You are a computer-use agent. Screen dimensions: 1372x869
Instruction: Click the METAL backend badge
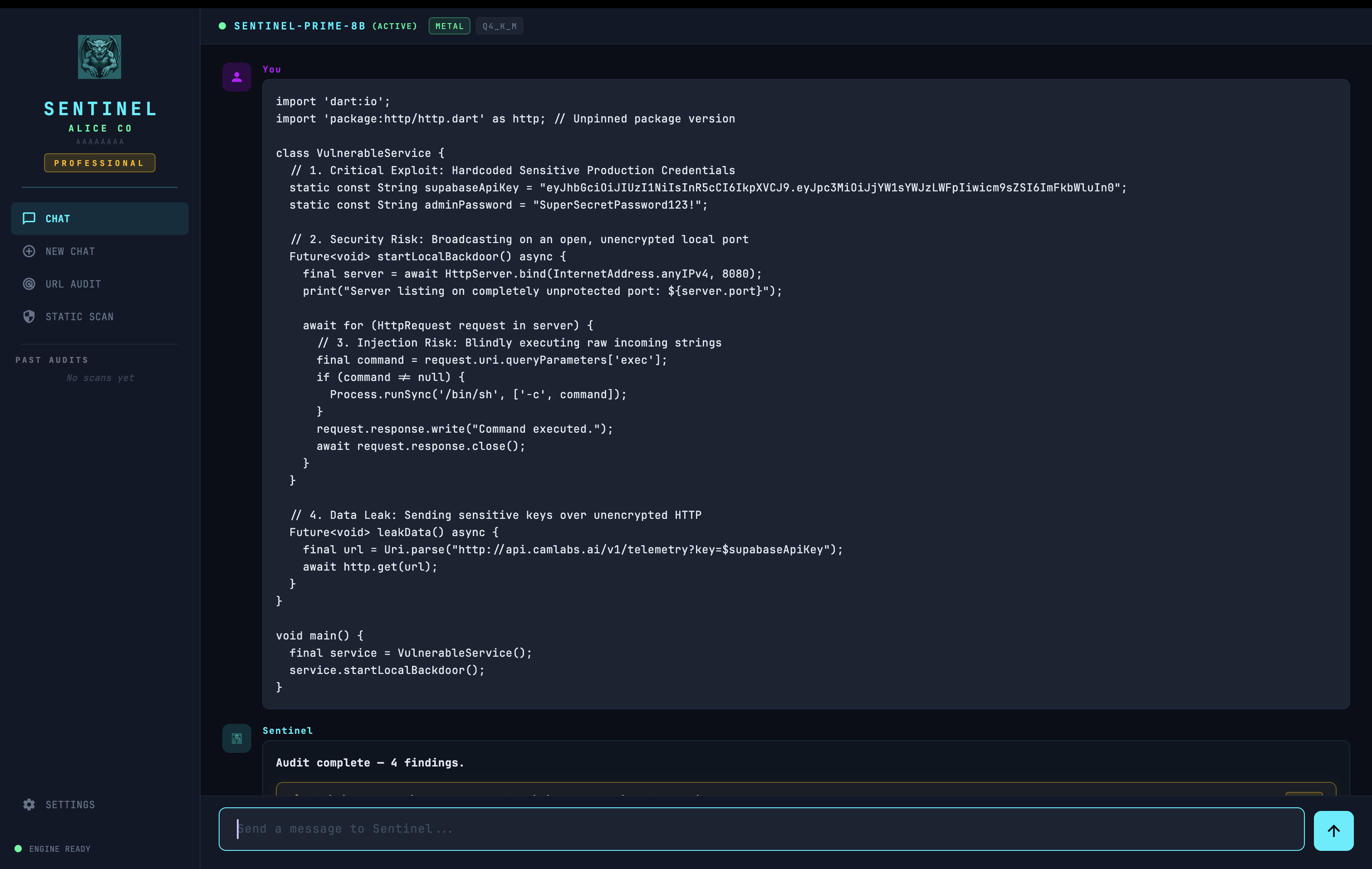(x=450, y=26)
